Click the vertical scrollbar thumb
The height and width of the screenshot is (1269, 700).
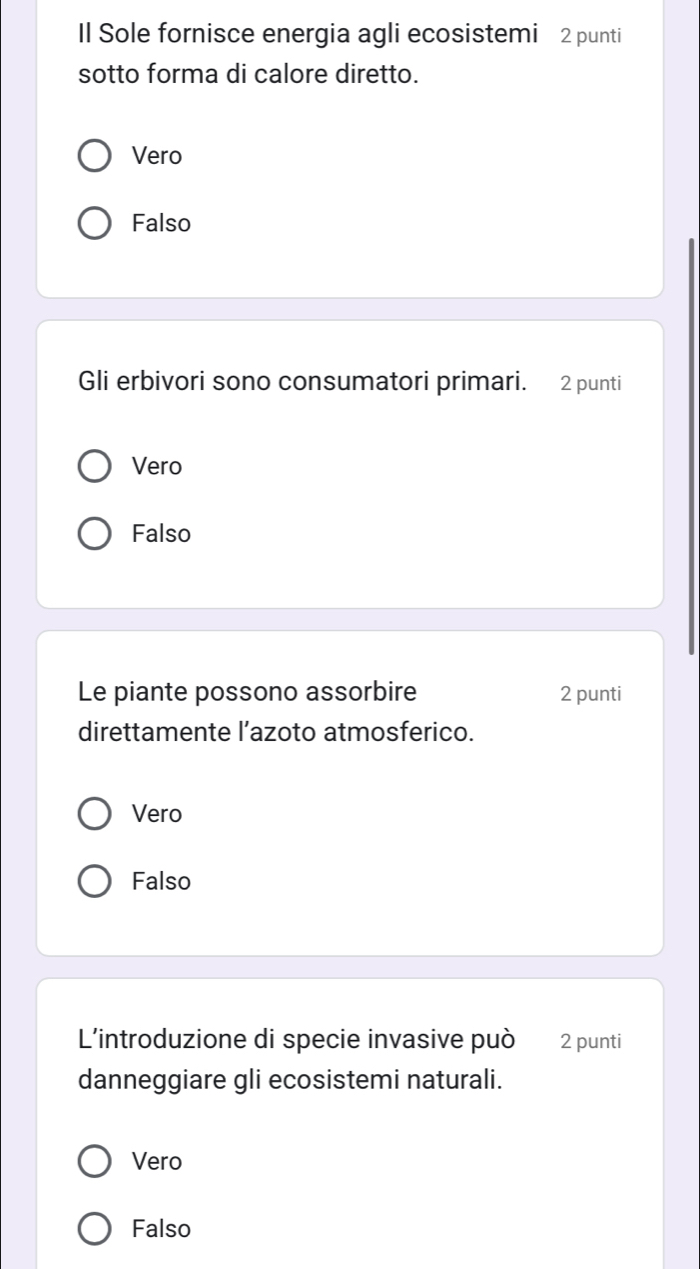coord(691,445)
